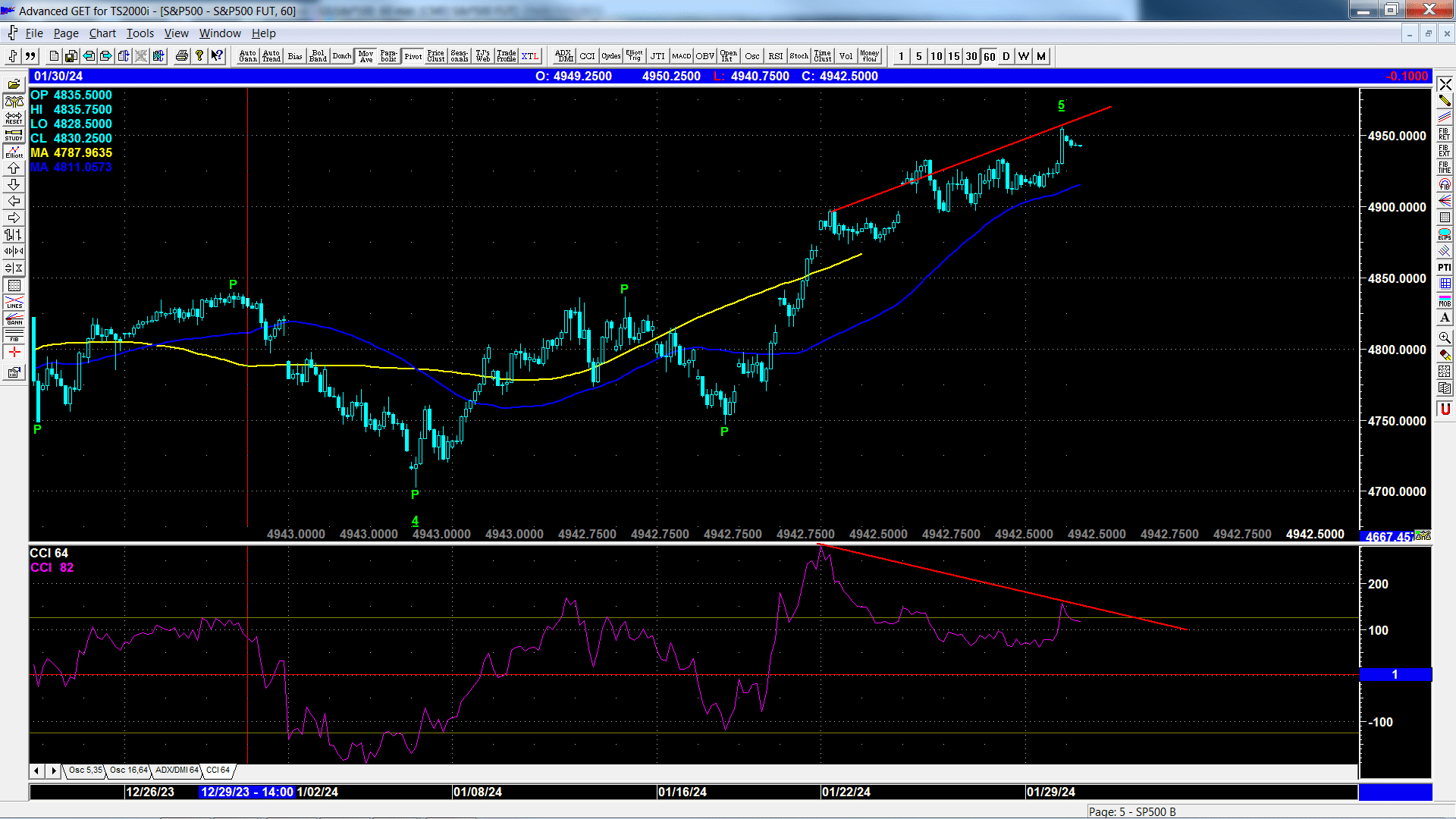Click the Trade Profile button
Viewport: 1456px width, 819px height.
507,56
